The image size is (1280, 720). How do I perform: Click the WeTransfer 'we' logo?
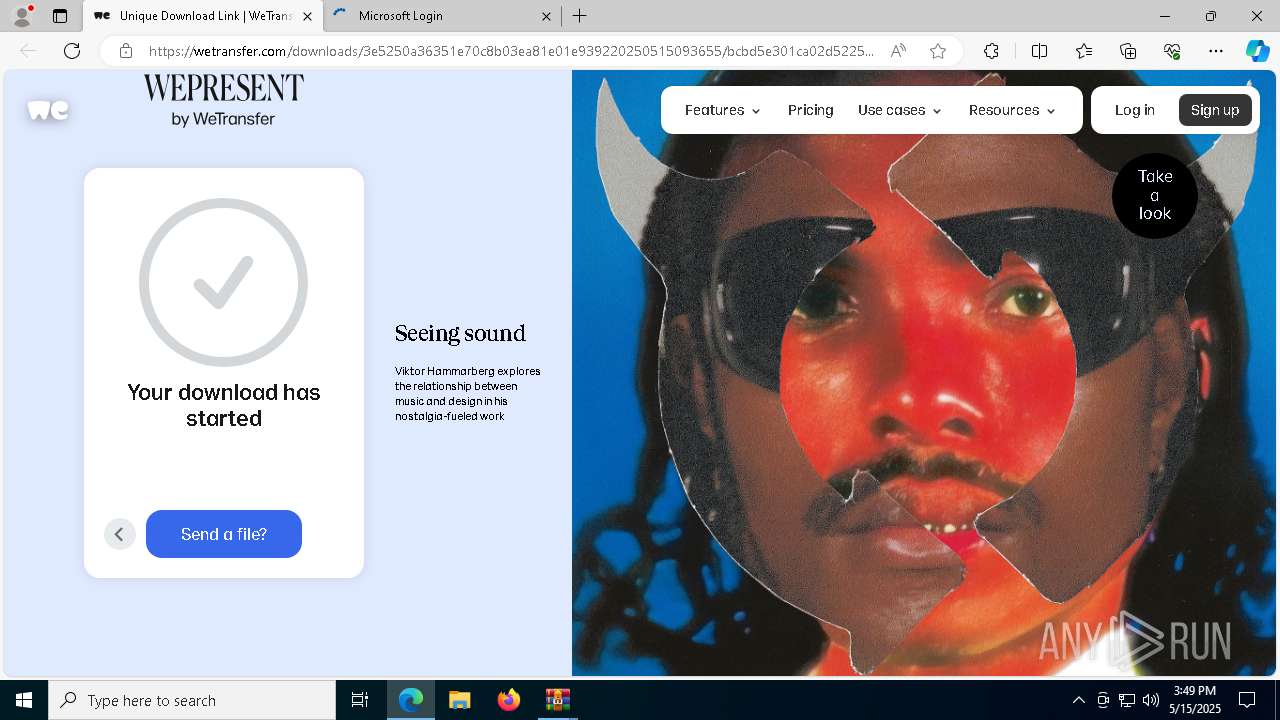click(48, 110)
